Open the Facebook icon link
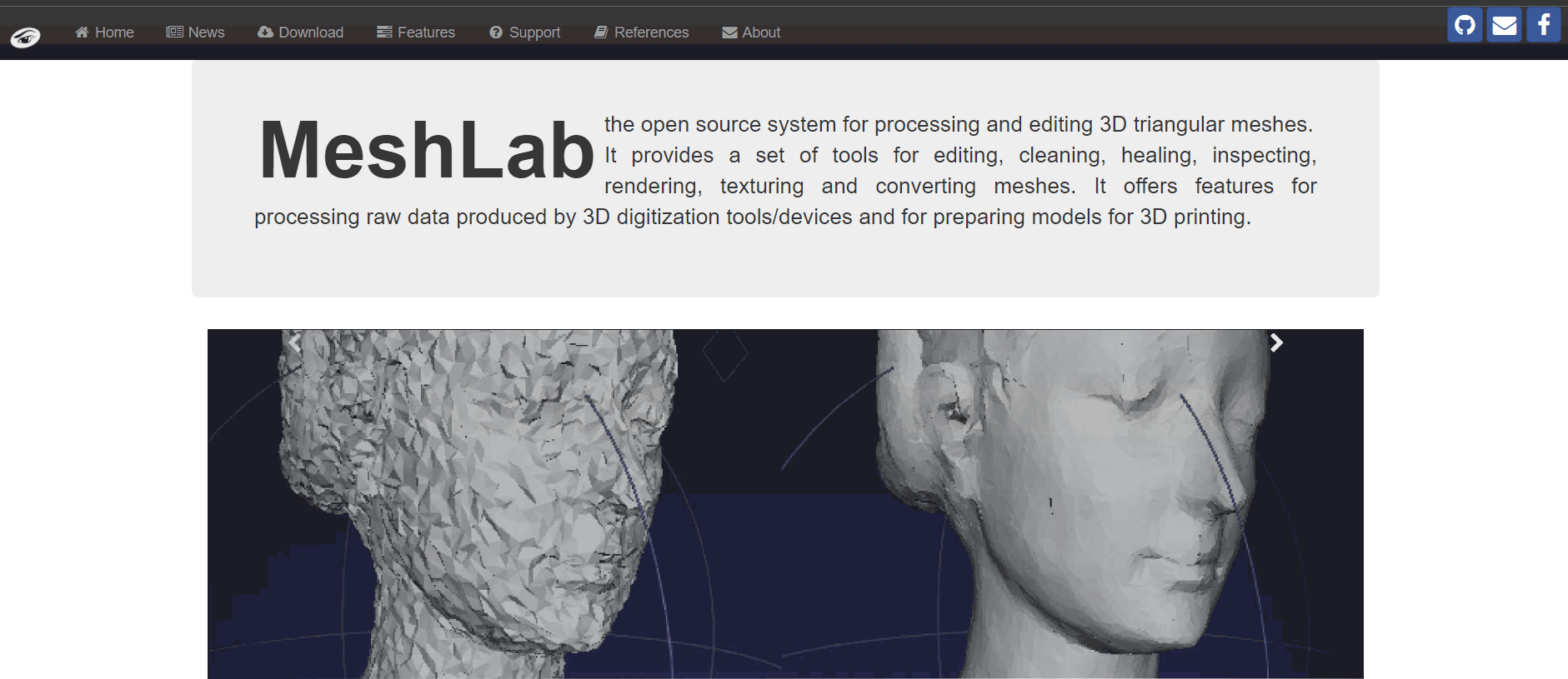The width and height of the screenshot is (1568, 679). pyautogui.click(x=1543, y=25)
